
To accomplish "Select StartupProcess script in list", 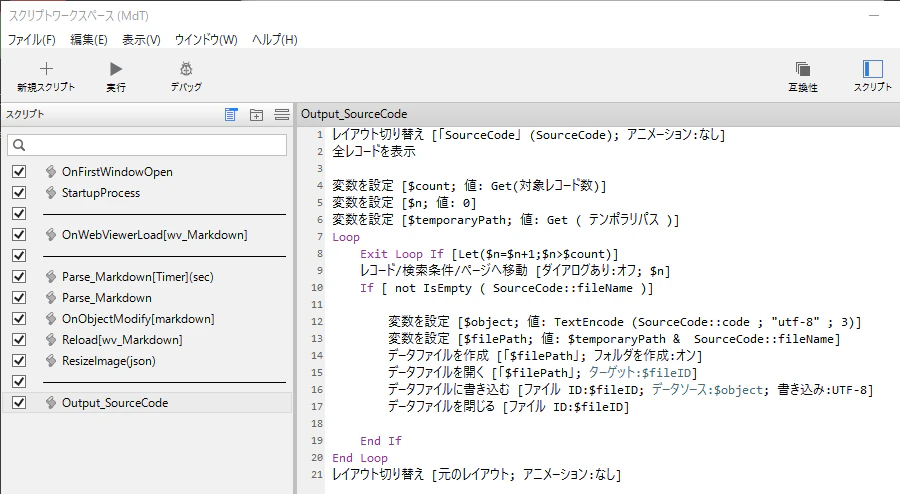I will (101, 193).
